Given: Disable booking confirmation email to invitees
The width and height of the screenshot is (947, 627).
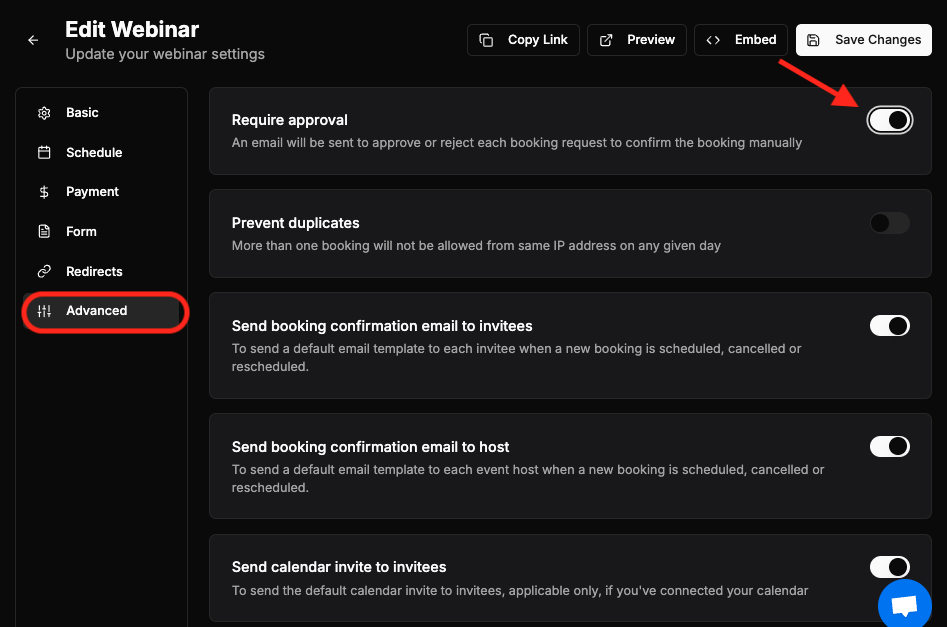Looking at the screenshot, I should (890, 326).
